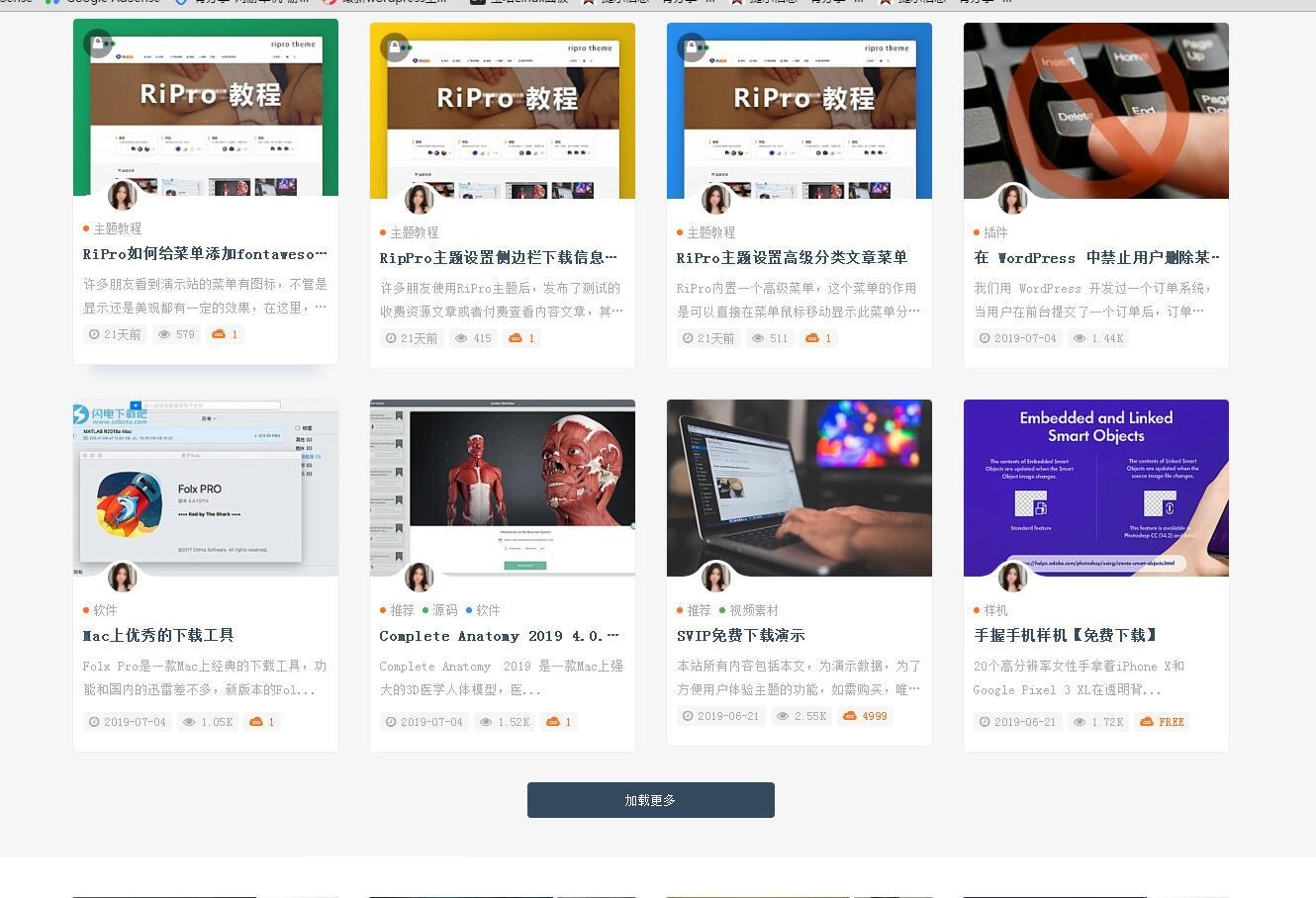This screenshot has height=898, width=1316.
Task: Click the coin price icon on the 侧边栏下载信息 card
Action: 516,338
